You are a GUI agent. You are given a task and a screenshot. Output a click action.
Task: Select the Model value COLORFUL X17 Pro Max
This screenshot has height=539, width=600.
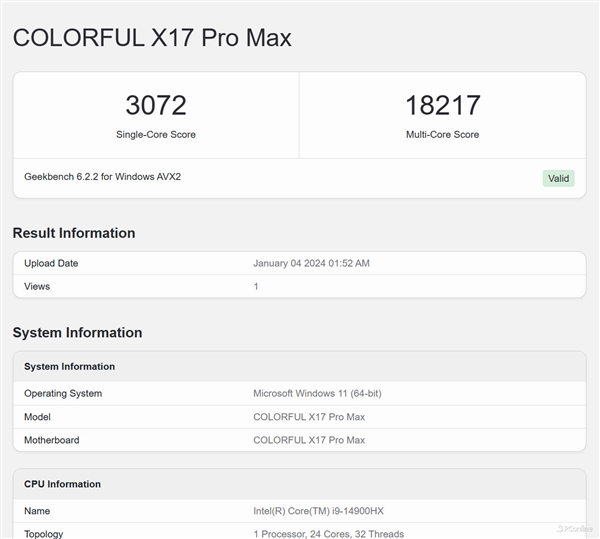coord(309,417)
